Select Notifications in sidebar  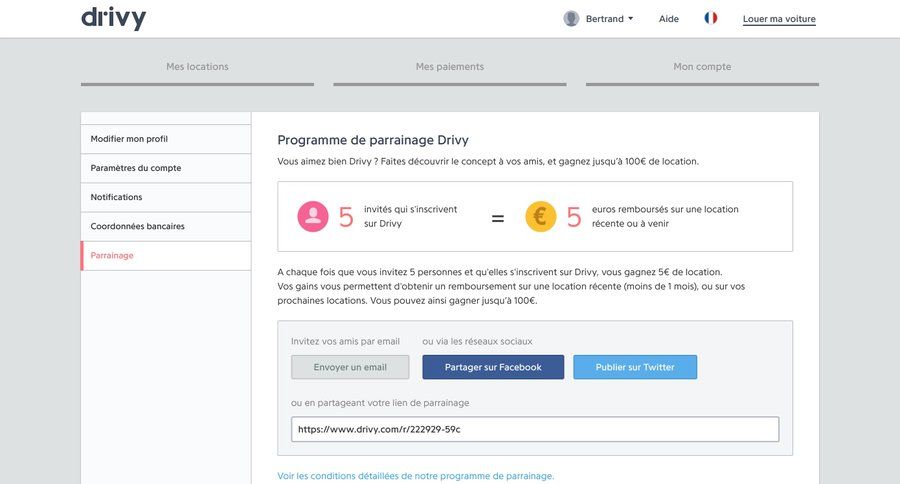[166, 197]
